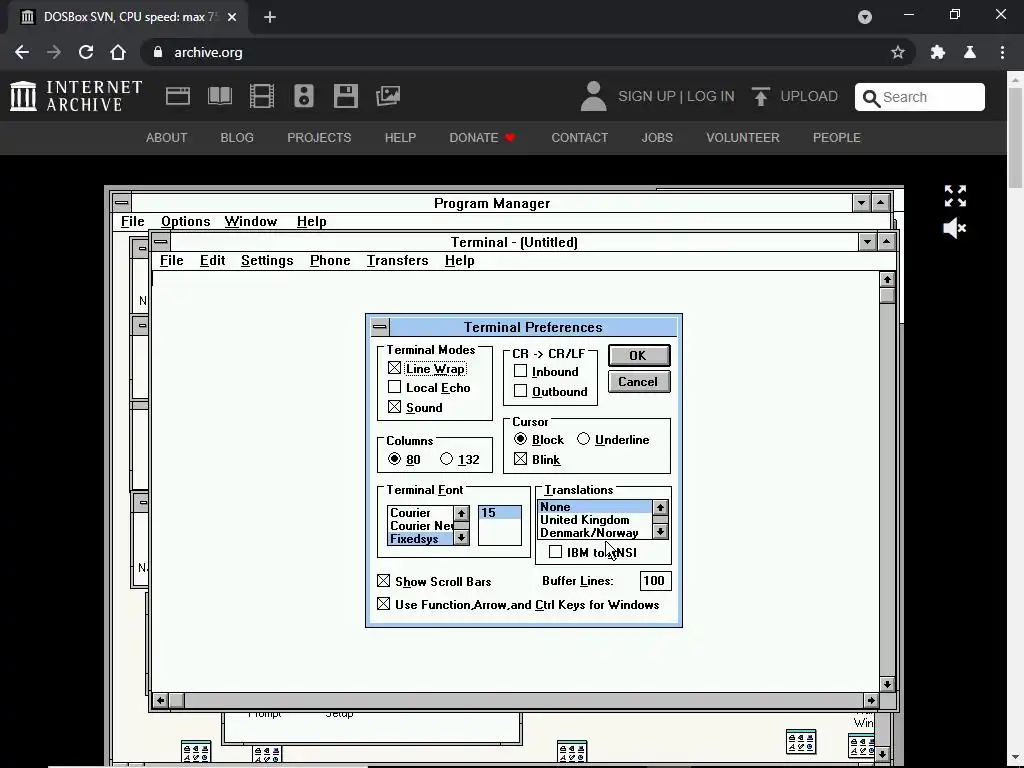This screenshot has height=768, width=1024.
Task: Enable Outbound CR/LF checkbox
Action: [520, 391]
